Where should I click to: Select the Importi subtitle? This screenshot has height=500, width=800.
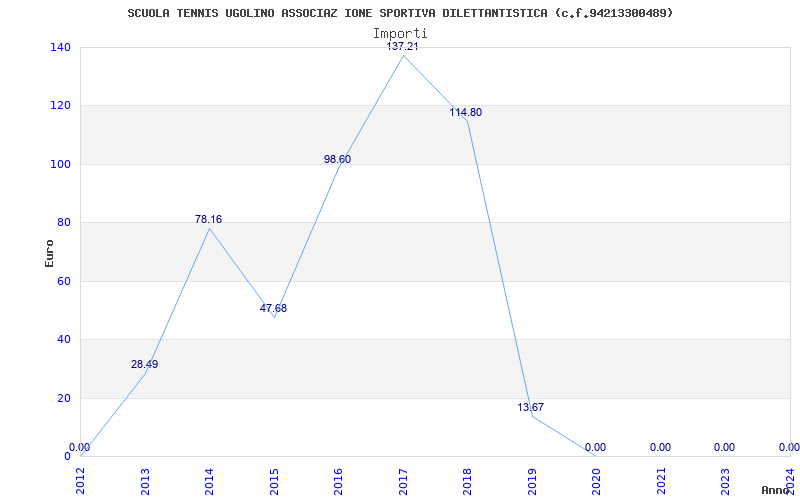tap(400, 34)
